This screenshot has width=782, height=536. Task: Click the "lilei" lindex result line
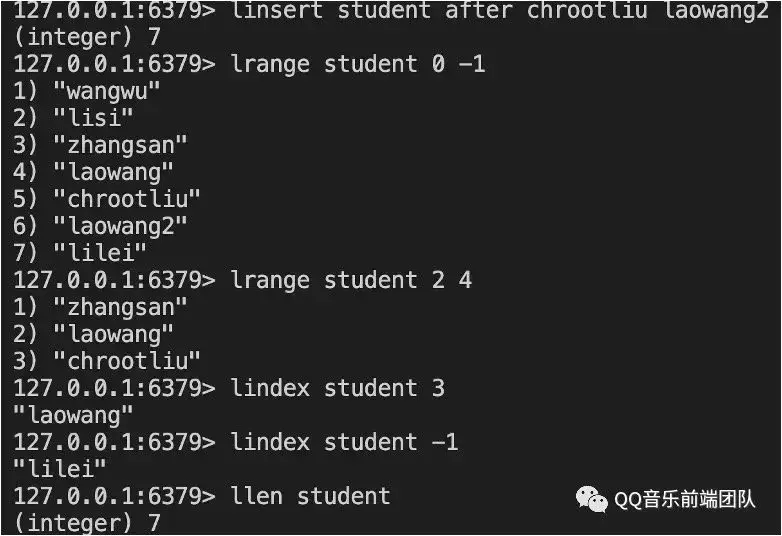pos(60,469)
